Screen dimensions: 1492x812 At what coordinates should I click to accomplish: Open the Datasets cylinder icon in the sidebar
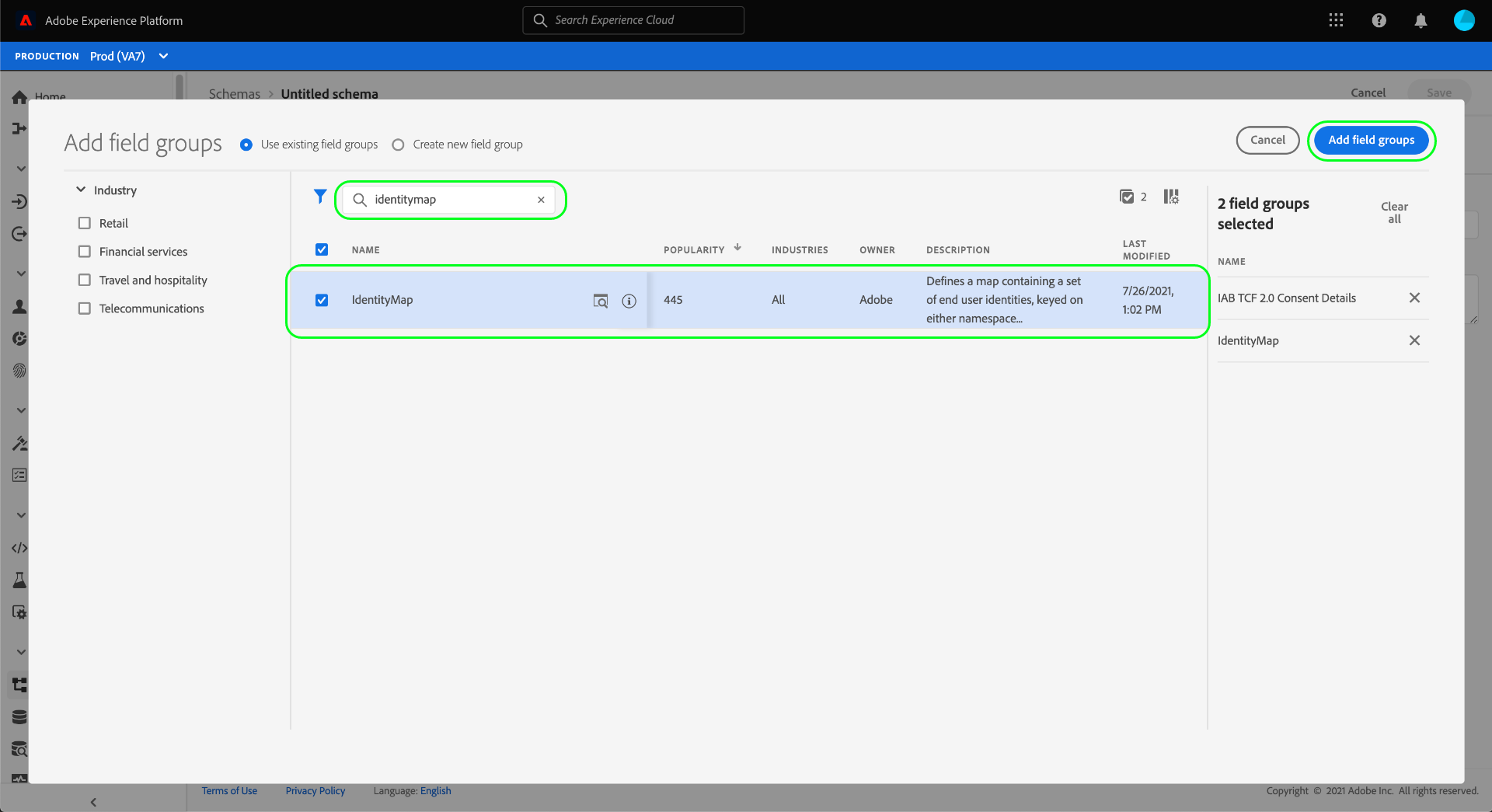tap(19, 716)
